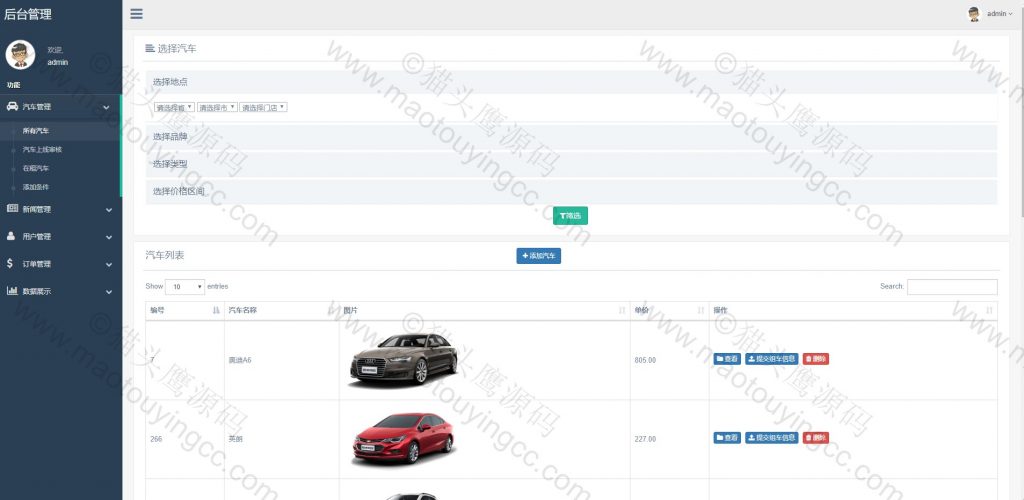The width and height of the screenshot is (1024, 500).
Task: Open 汽车上线审核 in the sidebar
Action: [x=42, y=149]
